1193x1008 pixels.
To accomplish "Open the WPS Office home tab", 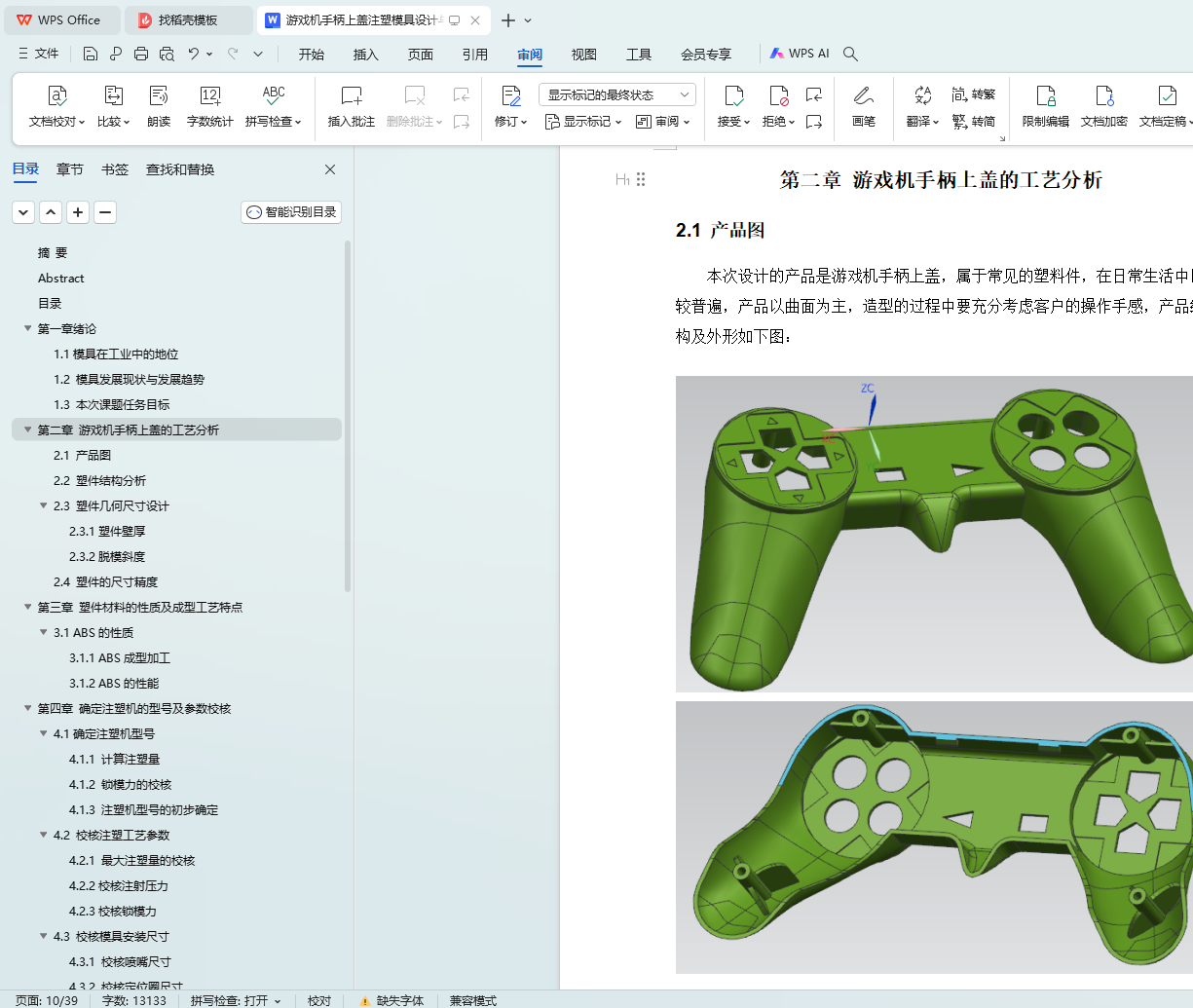I will pyautogui.click(x=60, y=19).
